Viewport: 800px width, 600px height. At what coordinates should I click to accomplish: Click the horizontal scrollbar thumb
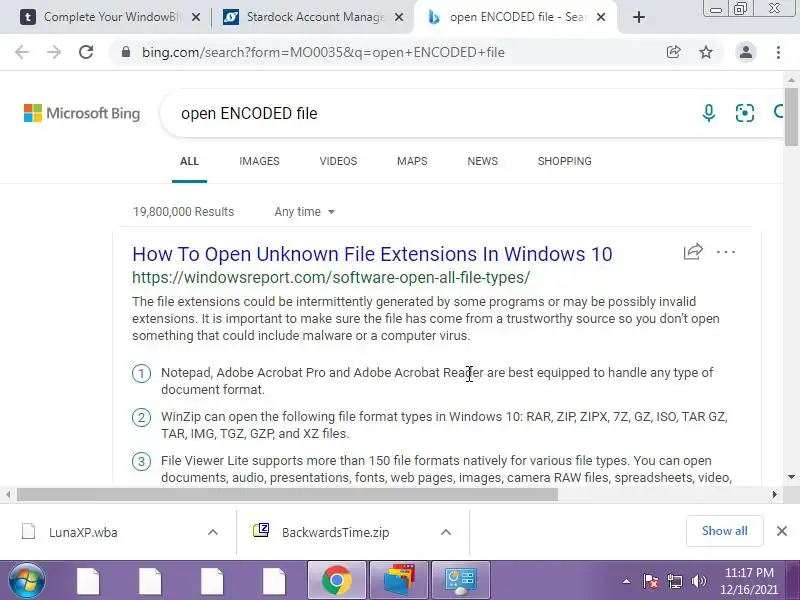coord(287,494)
